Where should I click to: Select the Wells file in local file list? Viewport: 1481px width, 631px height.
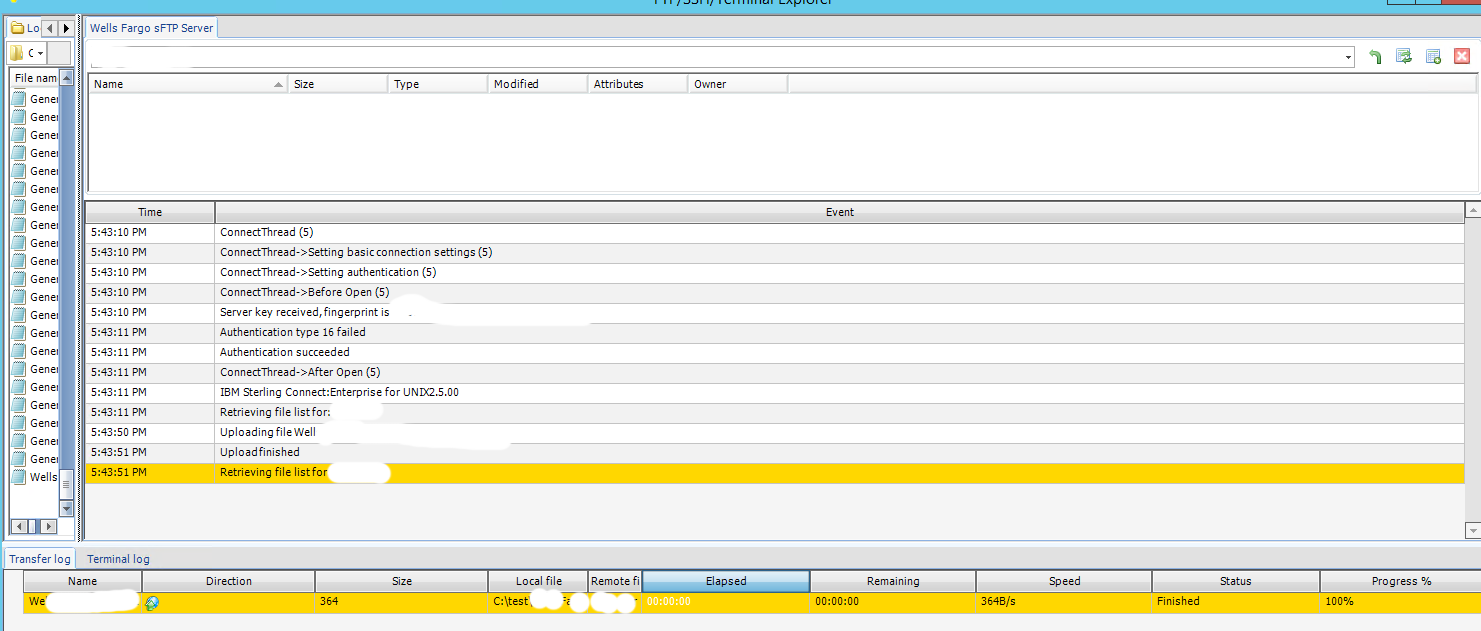(42, 477)
